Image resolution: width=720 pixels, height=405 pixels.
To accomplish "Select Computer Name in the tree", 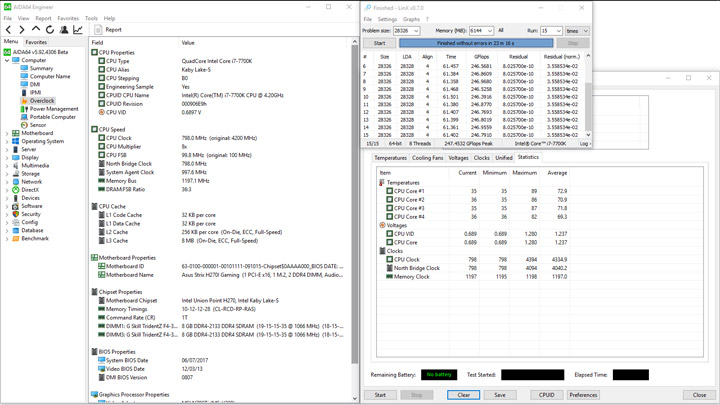I will (x=50, y=76).
